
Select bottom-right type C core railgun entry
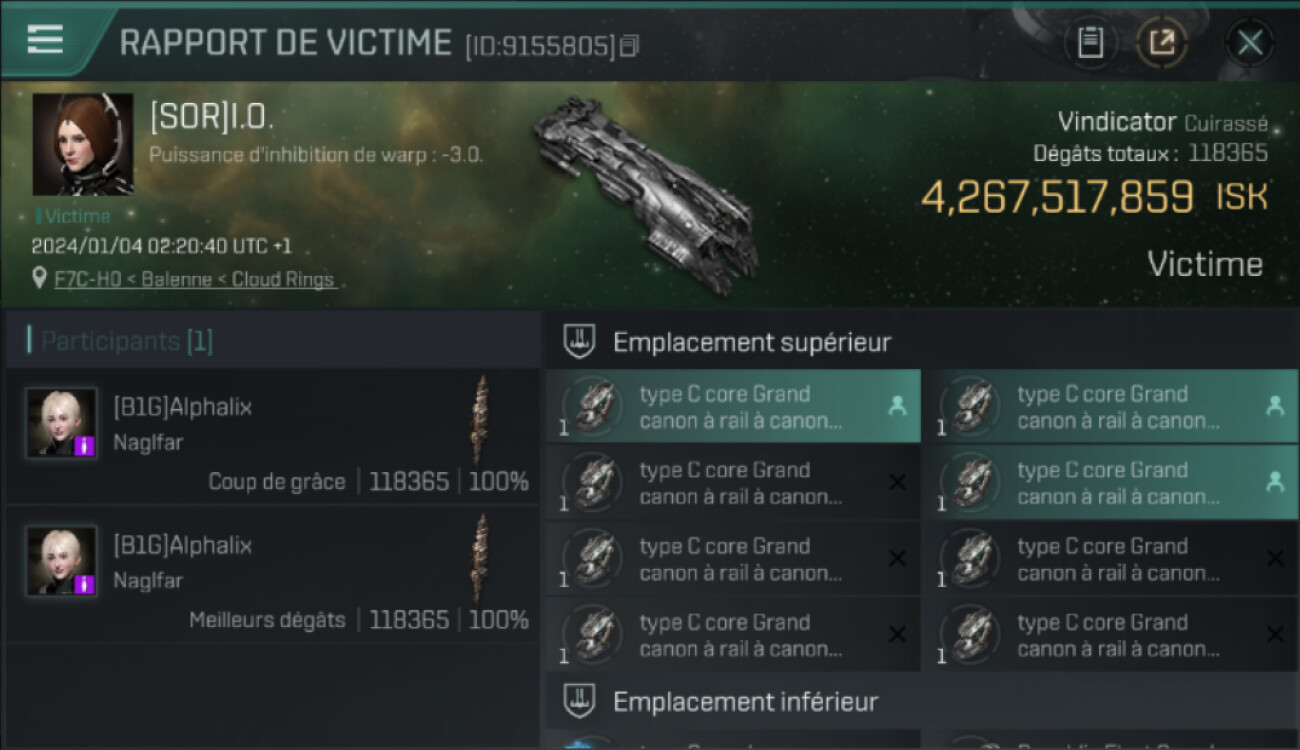pyautogui.click(x=1111, y=634)
